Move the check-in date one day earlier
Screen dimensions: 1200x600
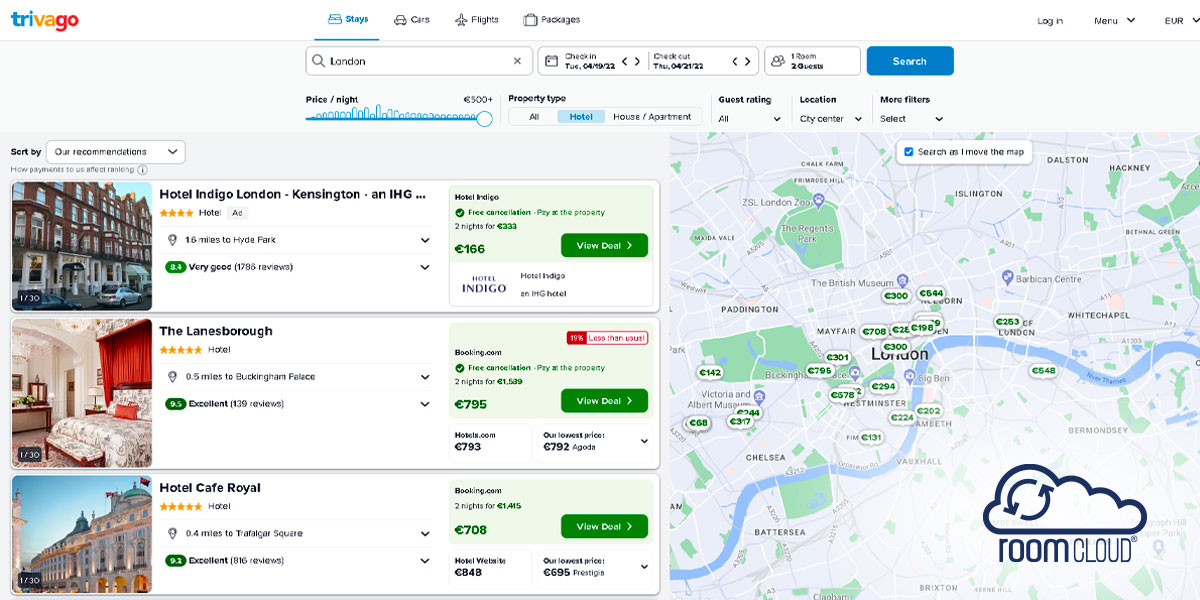[625, 61]
